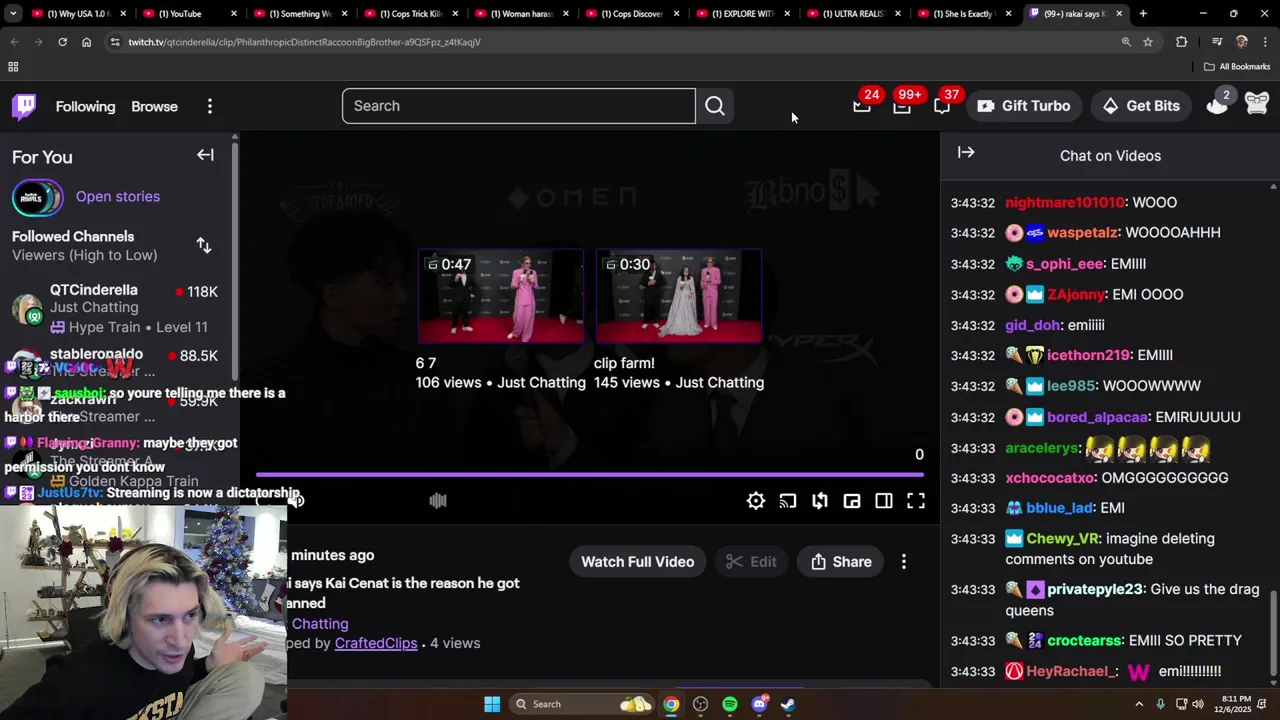Open the browser zoom indicator
Viewport: 1280px width, 720px height.
(x=1126, y=42)
